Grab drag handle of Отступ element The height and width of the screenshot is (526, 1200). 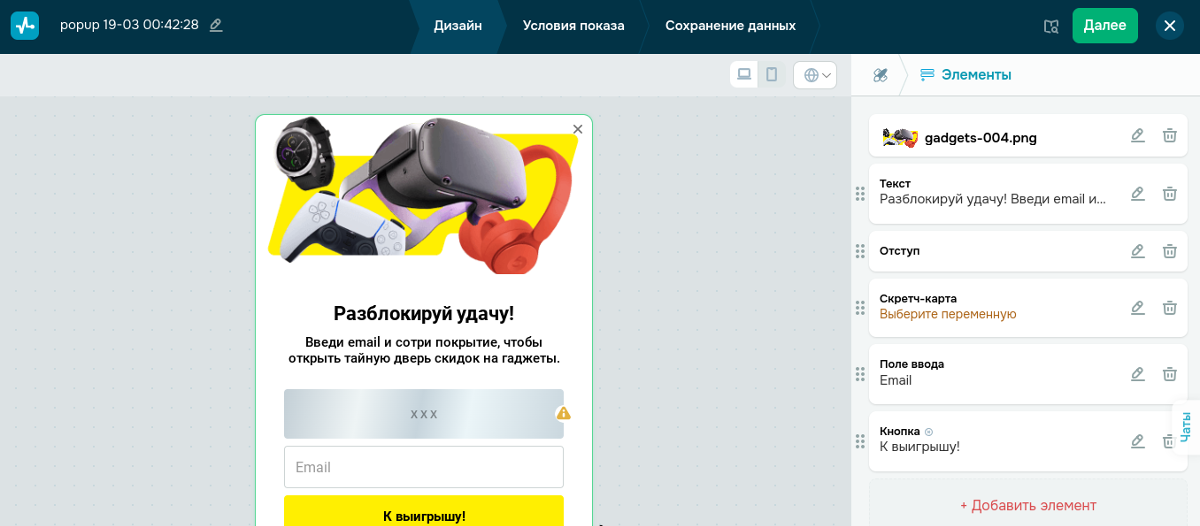[x=860, y=251]
